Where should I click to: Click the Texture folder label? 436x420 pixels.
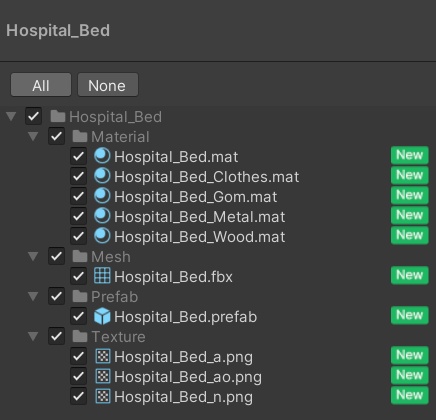[x=119, y=337]
